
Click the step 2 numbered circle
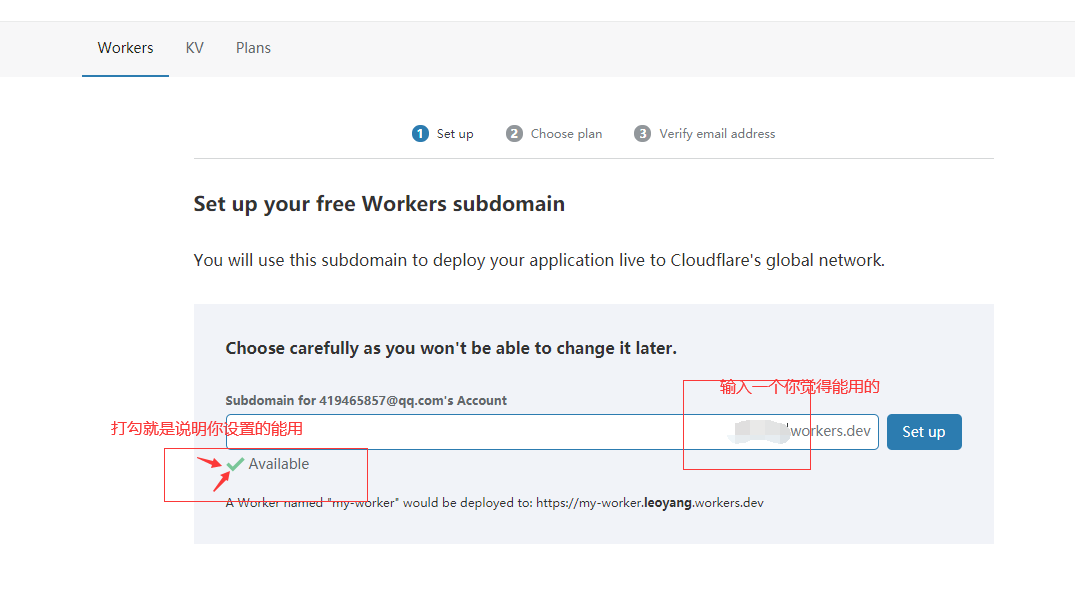coord(514,134)
